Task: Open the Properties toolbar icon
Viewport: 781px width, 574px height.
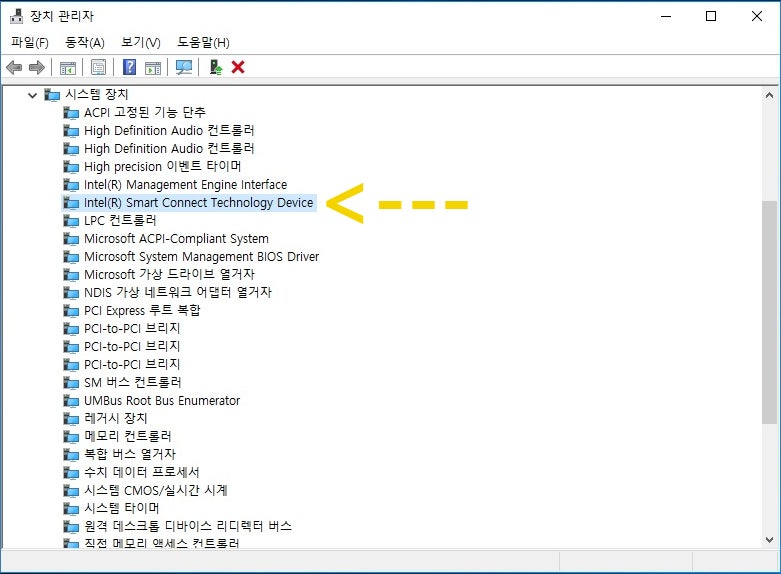Action: 99,67
